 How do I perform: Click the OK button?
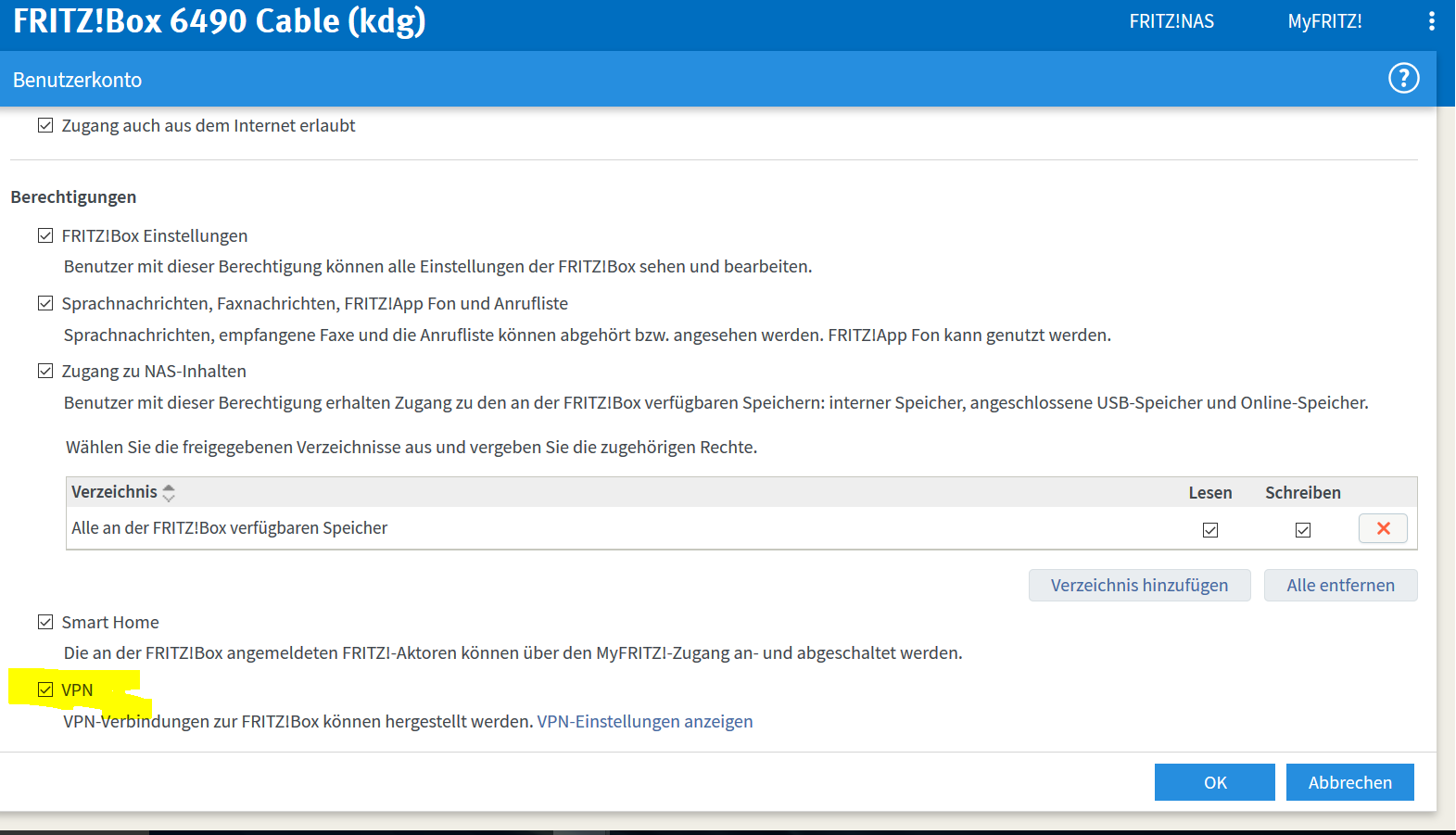coord(1214,782)
